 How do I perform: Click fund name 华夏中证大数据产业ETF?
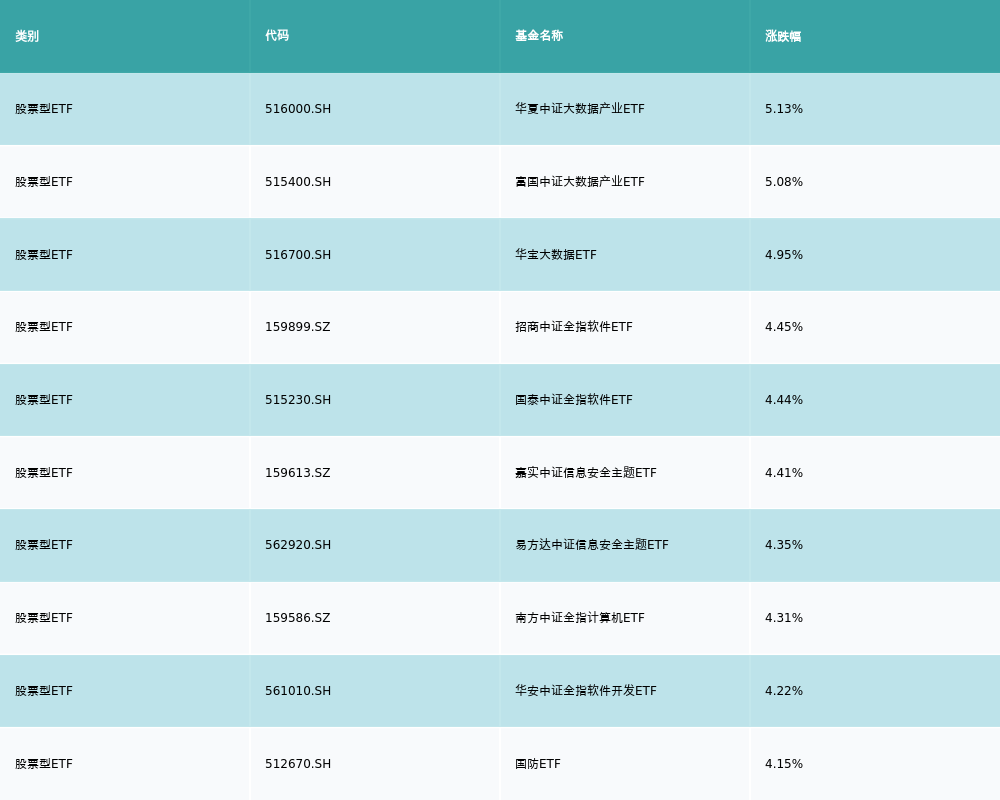580,108
